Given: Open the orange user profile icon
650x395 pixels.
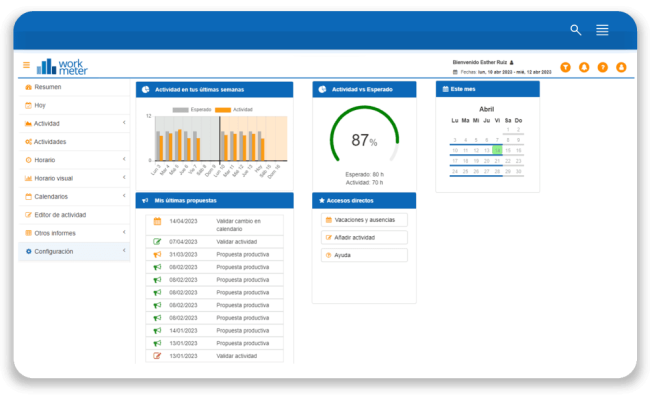Looking at the screenshot, I should [x=621, y=67].
